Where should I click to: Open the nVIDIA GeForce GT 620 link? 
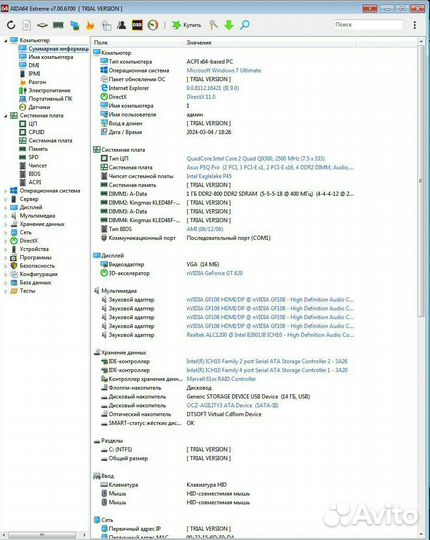coord(214,273)
